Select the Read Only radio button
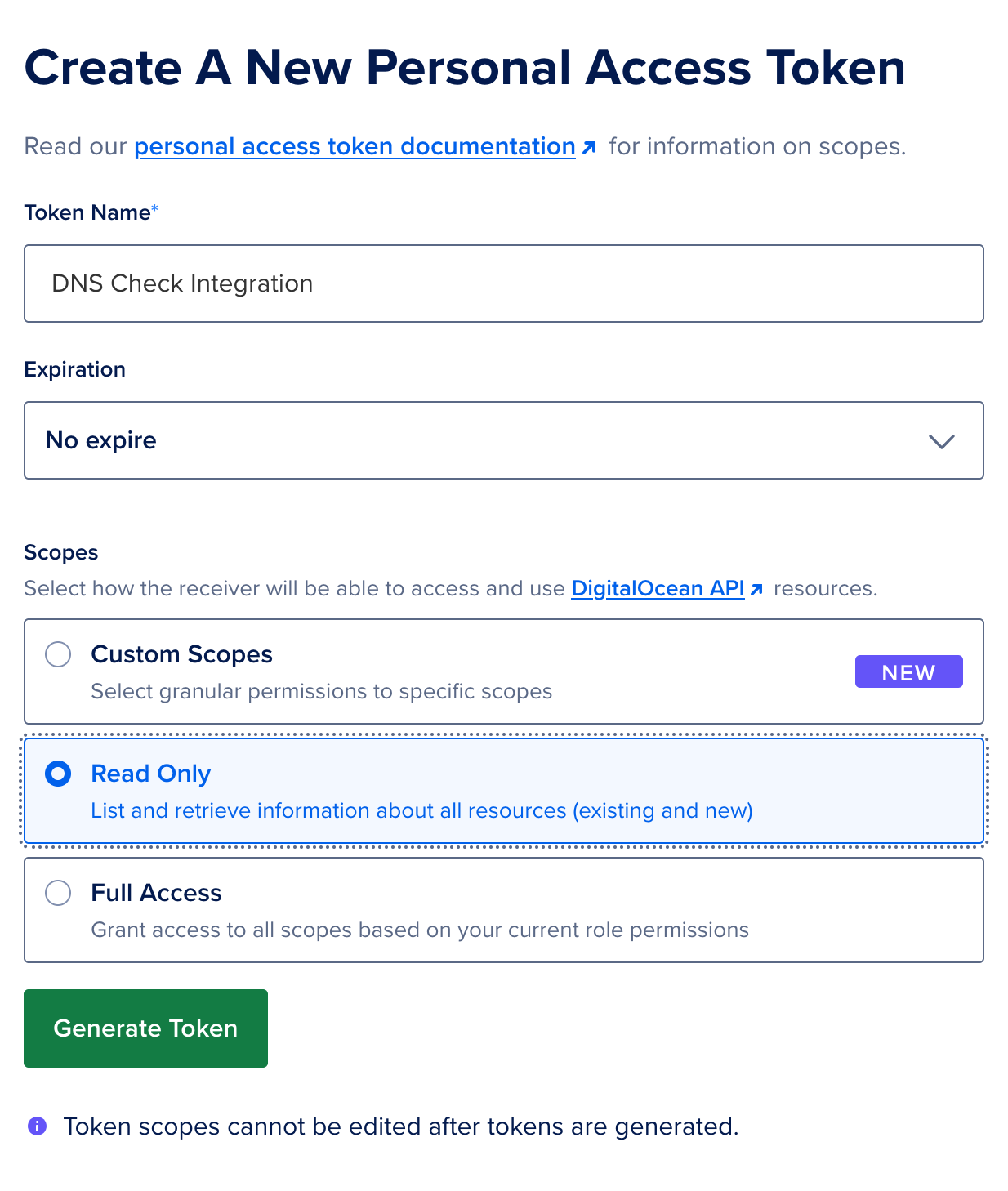The image size is (1008, 1191). click(58, 774)
